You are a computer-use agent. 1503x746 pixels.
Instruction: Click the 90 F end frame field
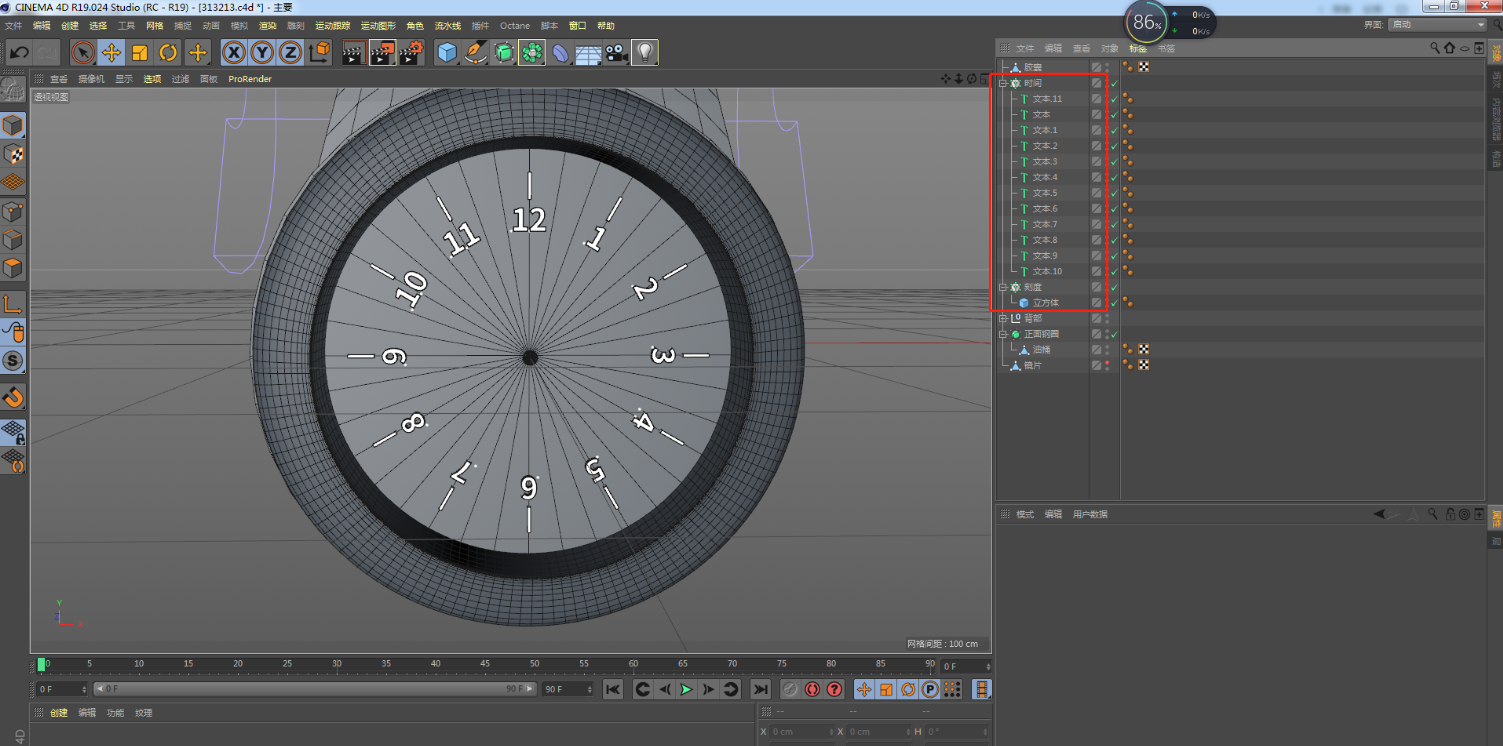(x=567, y=689)
